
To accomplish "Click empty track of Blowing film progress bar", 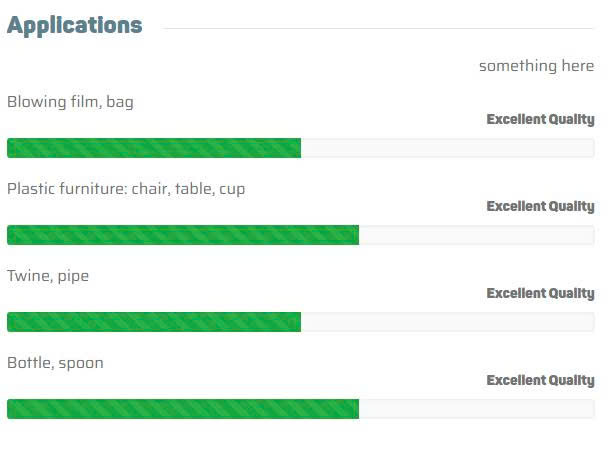I will coord(447,148).
